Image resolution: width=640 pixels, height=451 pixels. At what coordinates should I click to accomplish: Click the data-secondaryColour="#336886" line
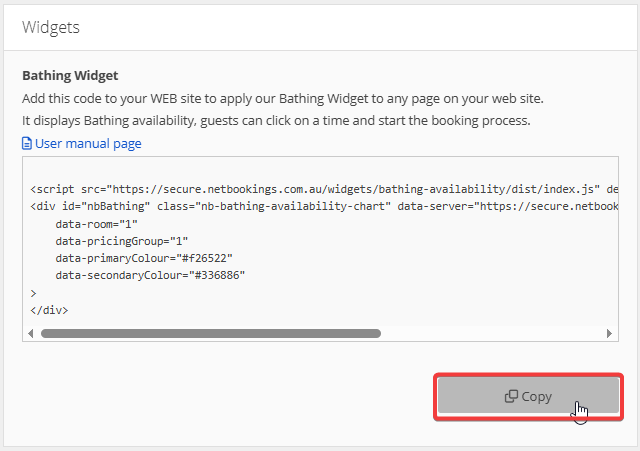pyautogui.click(x=150, y=275)
